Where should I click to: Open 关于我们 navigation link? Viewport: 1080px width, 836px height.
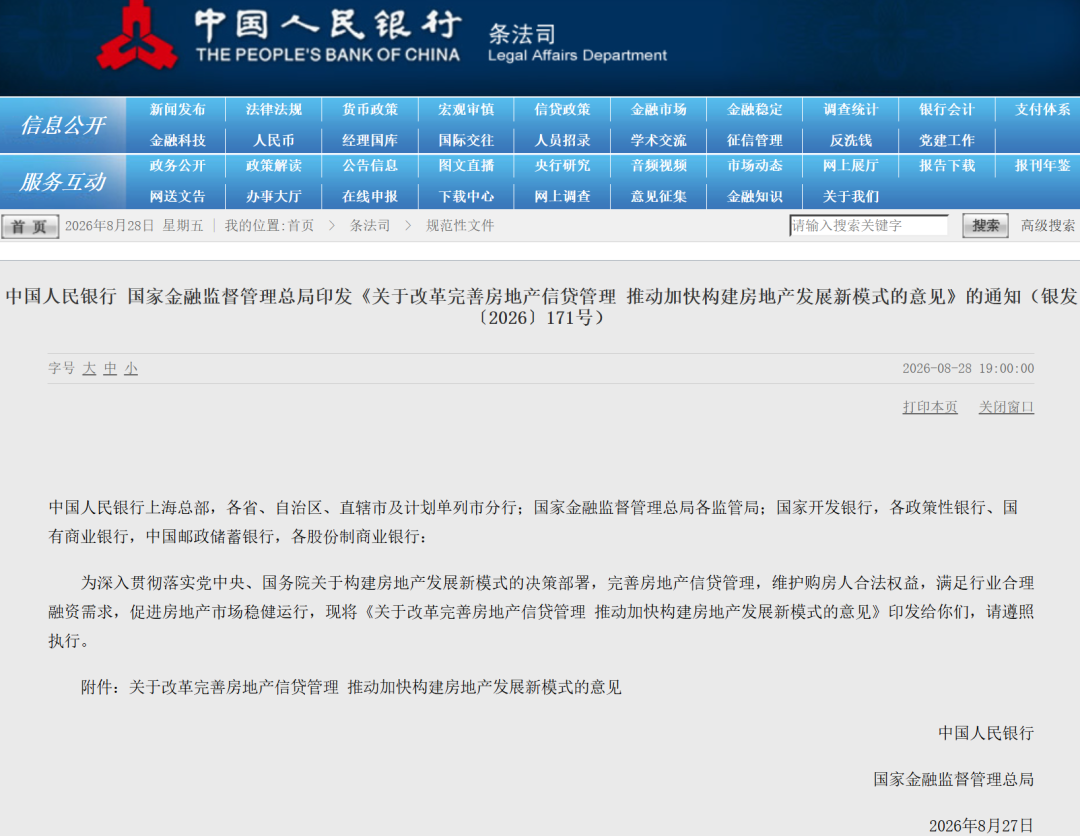tap(851, 197)
